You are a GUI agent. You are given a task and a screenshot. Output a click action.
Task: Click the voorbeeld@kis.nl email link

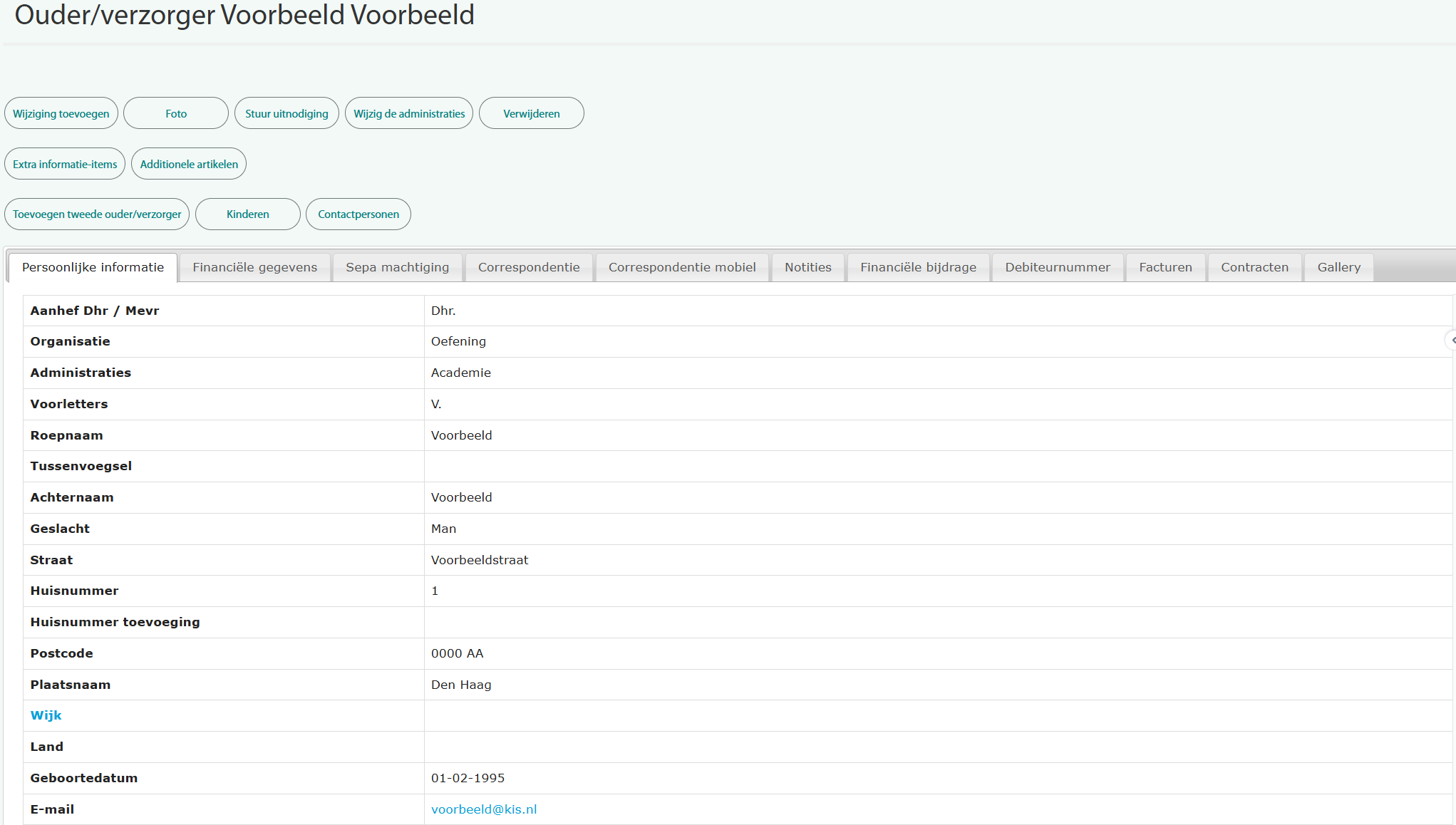(484, 809)
